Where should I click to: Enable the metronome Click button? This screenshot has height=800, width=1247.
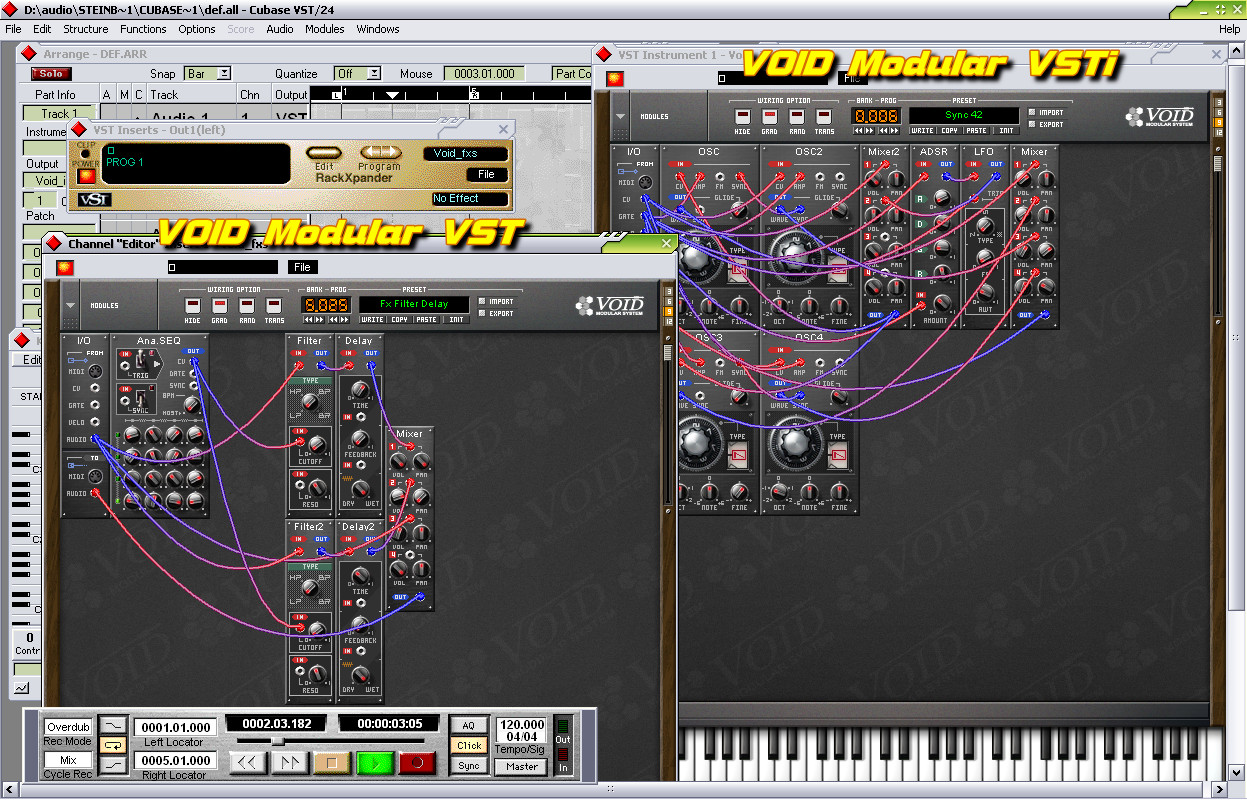[469, 745]
